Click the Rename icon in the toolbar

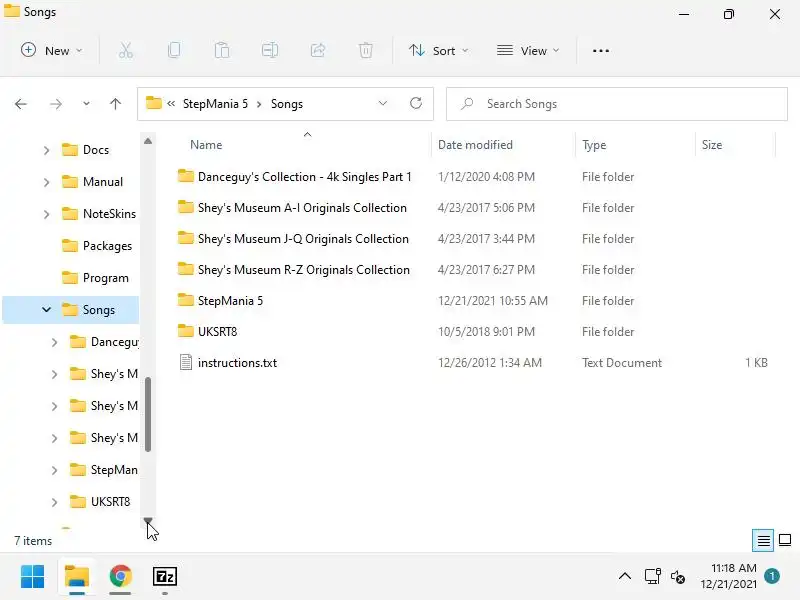tap(270, 51)
